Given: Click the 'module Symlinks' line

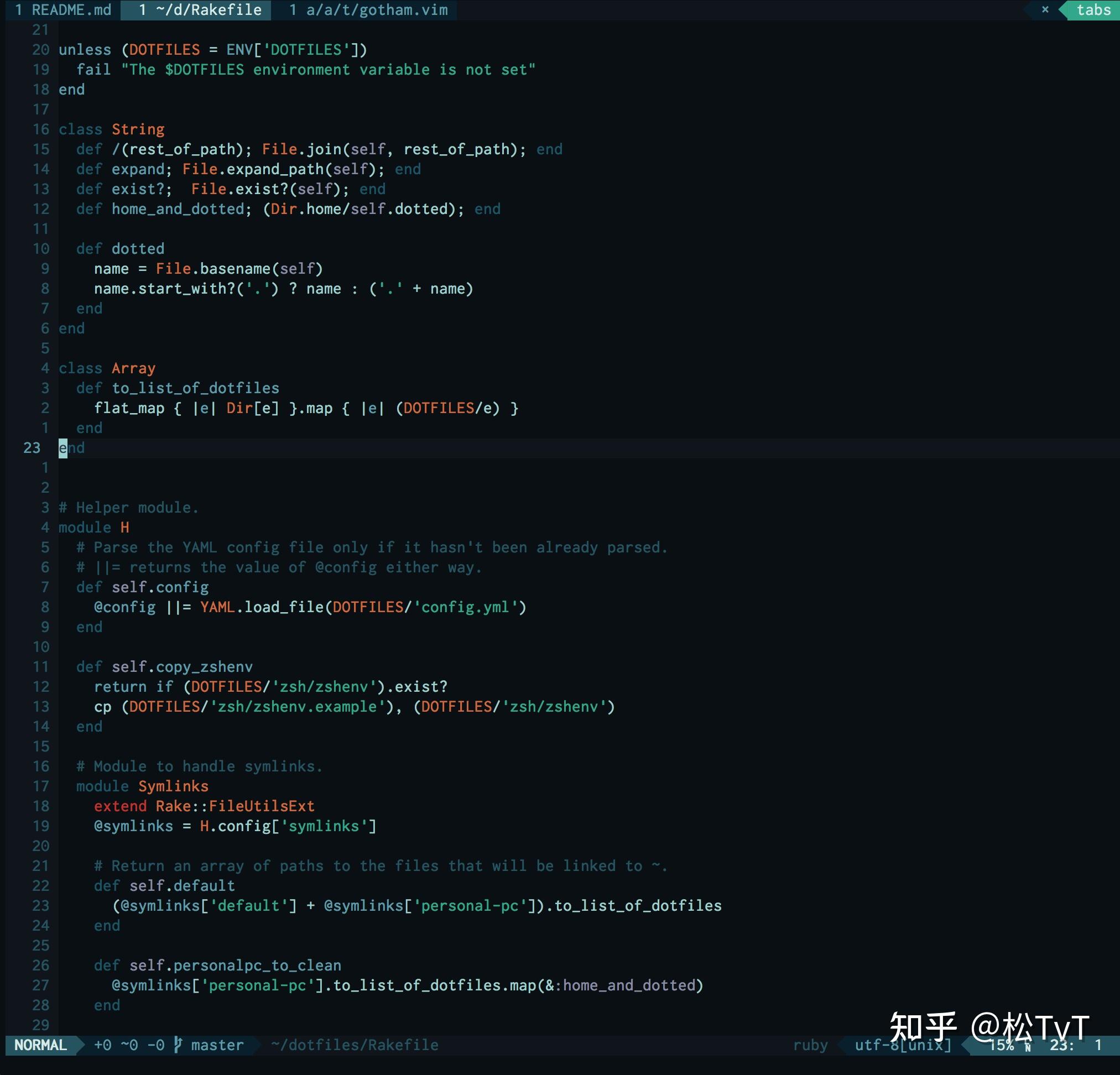Looking at the screenshot, I should pos(143,786).
